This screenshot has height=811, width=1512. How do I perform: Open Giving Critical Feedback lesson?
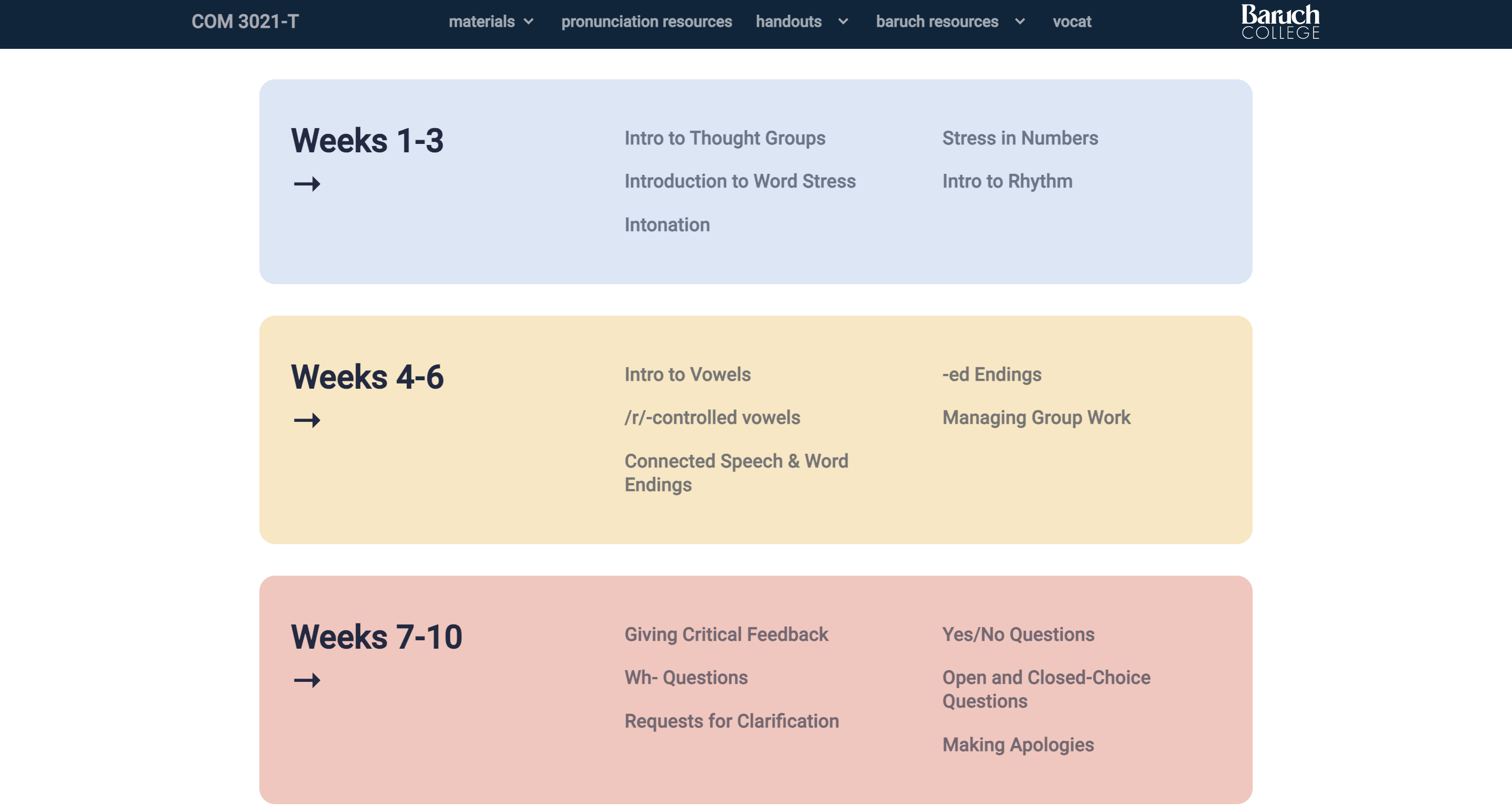[726, 634]
